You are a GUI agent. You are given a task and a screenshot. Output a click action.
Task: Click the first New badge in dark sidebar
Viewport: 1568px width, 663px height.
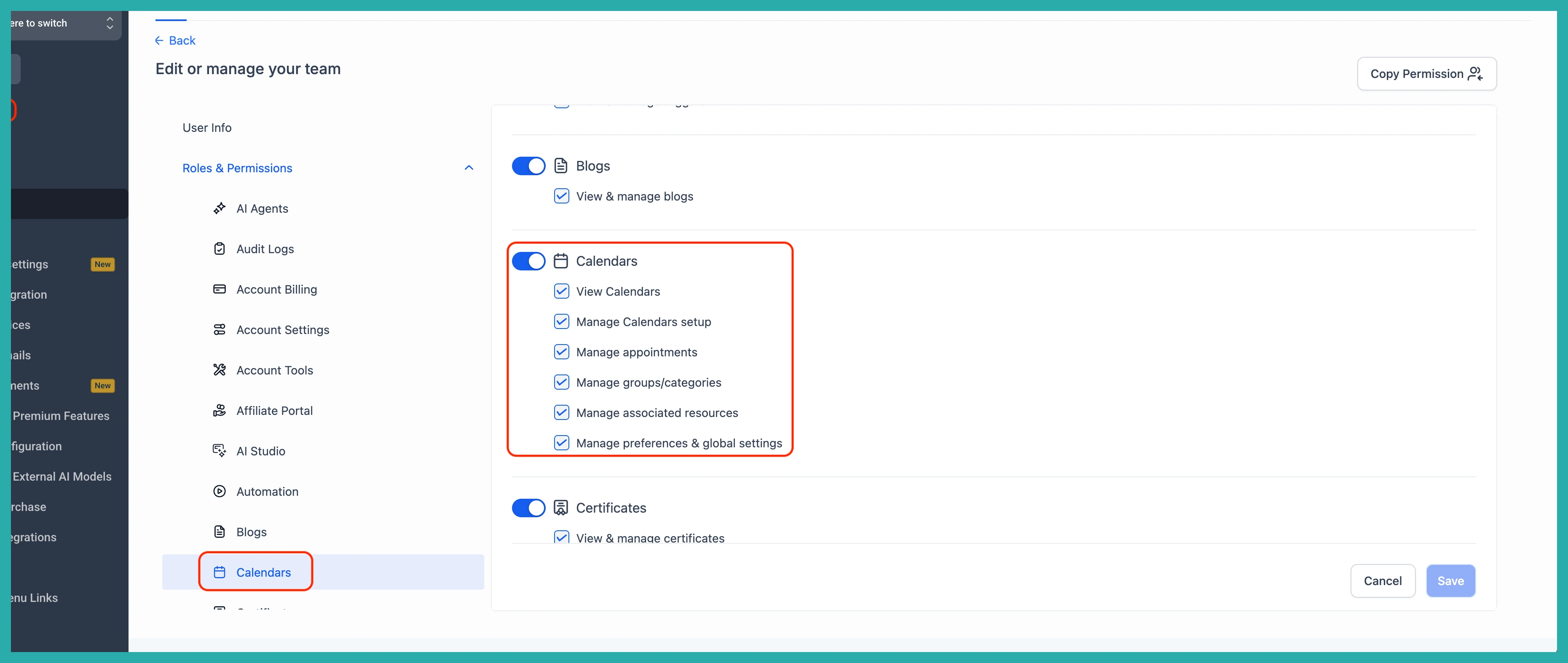pyautogui.click(x=102, y=264)
